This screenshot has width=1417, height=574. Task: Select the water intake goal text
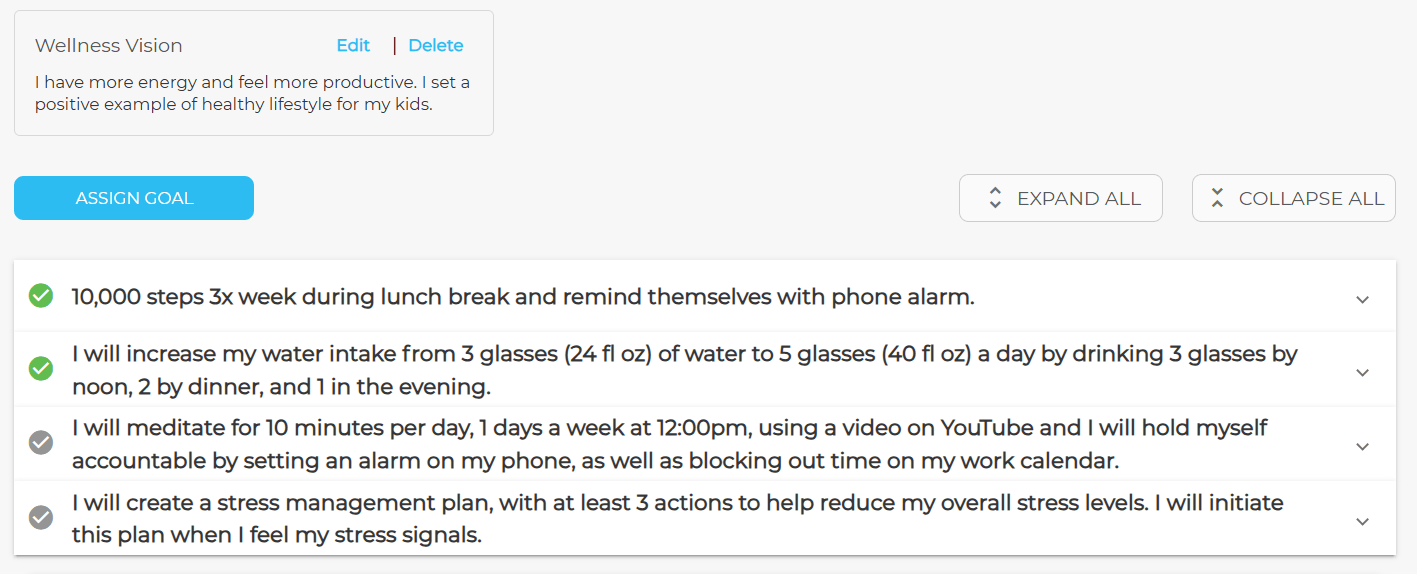click(684, 370)
